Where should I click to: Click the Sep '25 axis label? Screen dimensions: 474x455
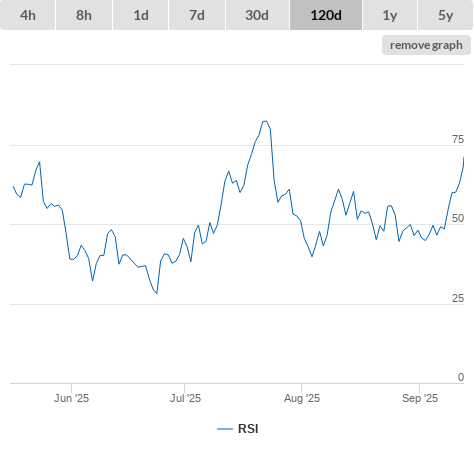420,398
